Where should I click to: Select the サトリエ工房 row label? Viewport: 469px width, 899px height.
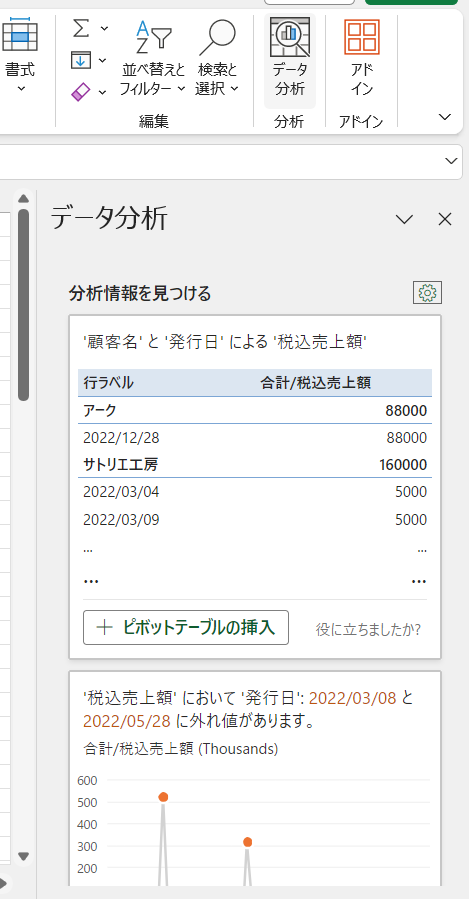(120, 464)
